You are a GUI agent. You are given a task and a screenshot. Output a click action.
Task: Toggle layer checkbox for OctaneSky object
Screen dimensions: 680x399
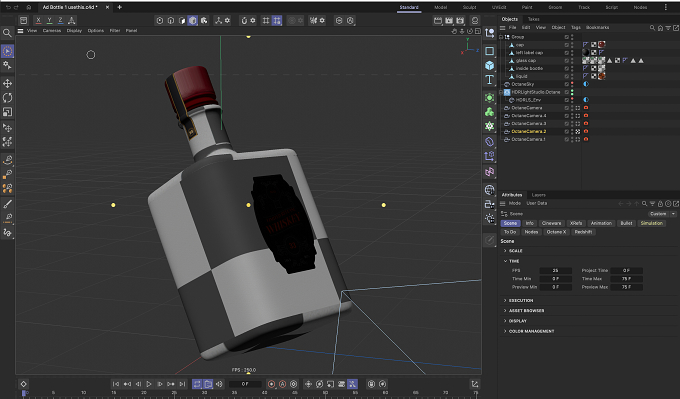566,84
